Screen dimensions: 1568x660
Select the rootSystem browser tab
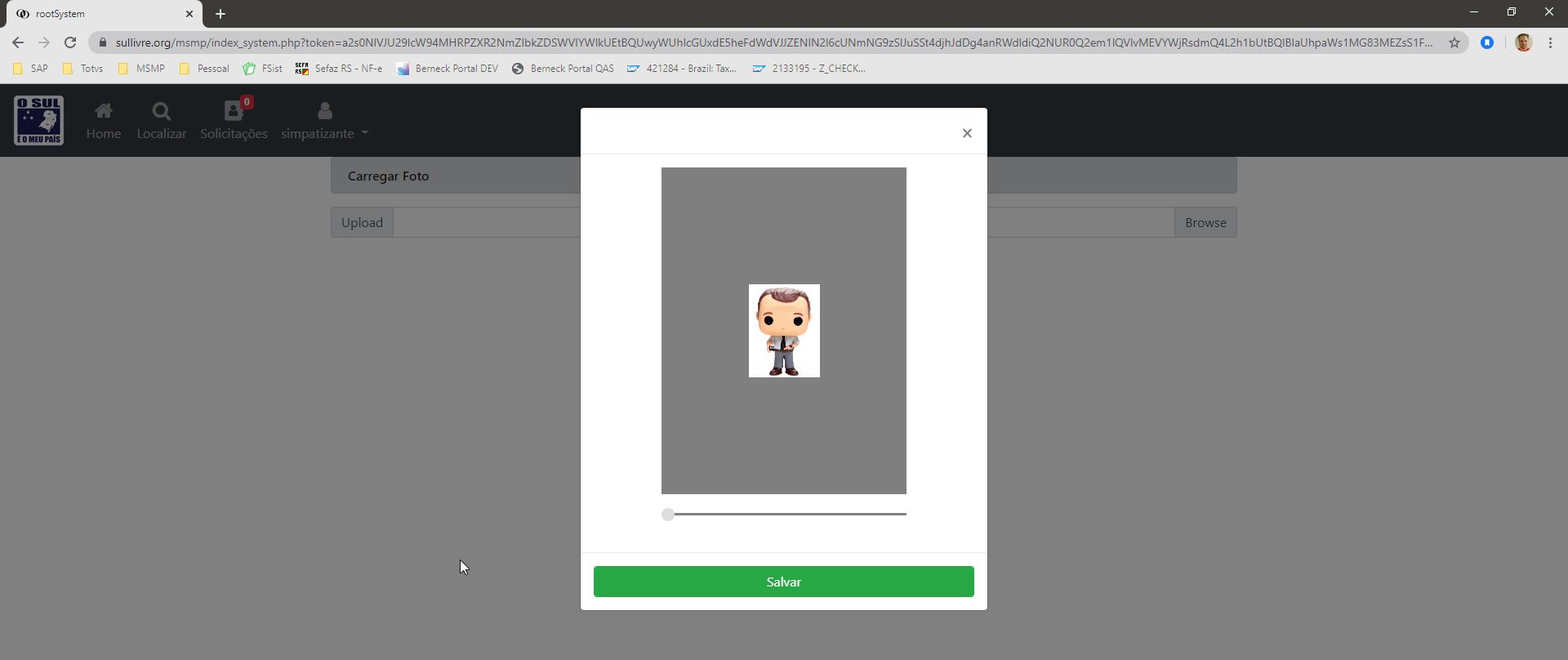click(98, 14)
